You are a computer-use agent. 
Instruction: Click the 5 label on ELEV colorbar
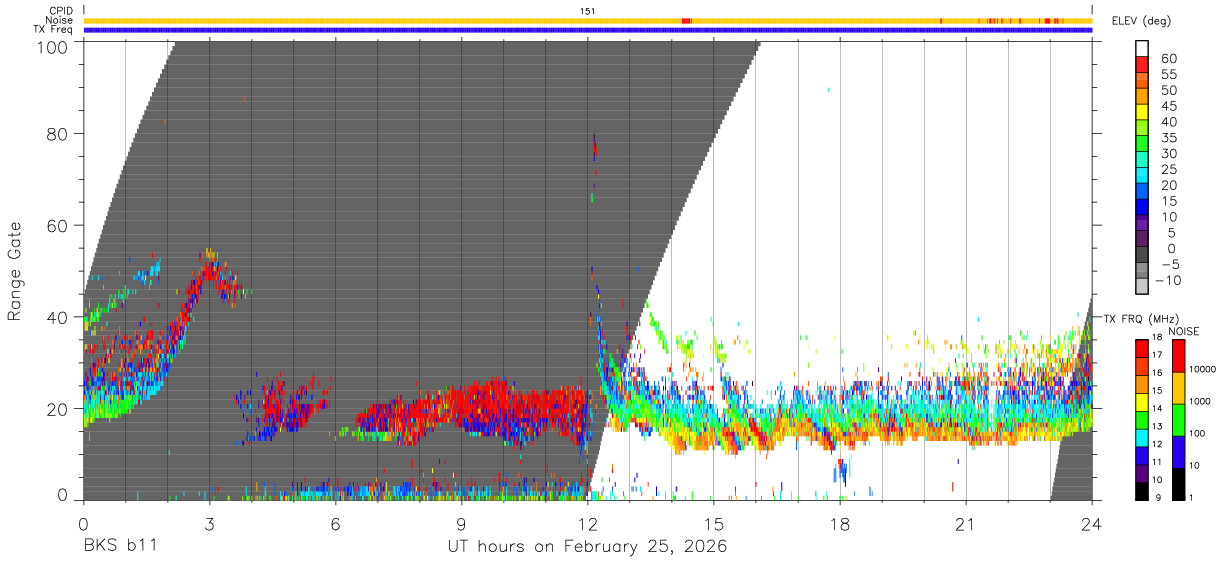click(x=1171, y=232)
